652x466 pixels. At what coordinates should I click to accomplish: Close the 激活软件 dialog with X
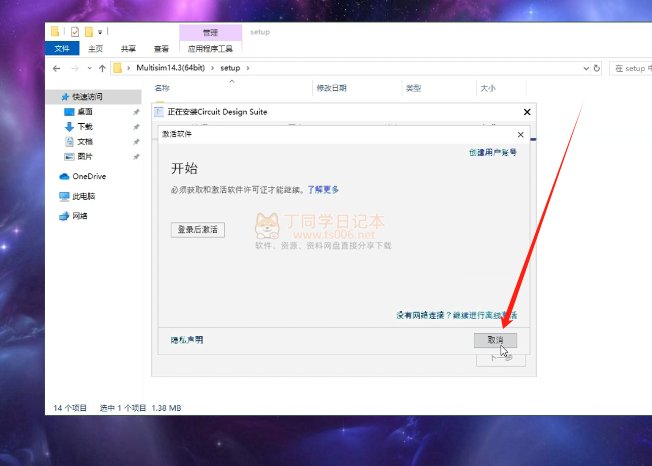[x=520, y=134]
